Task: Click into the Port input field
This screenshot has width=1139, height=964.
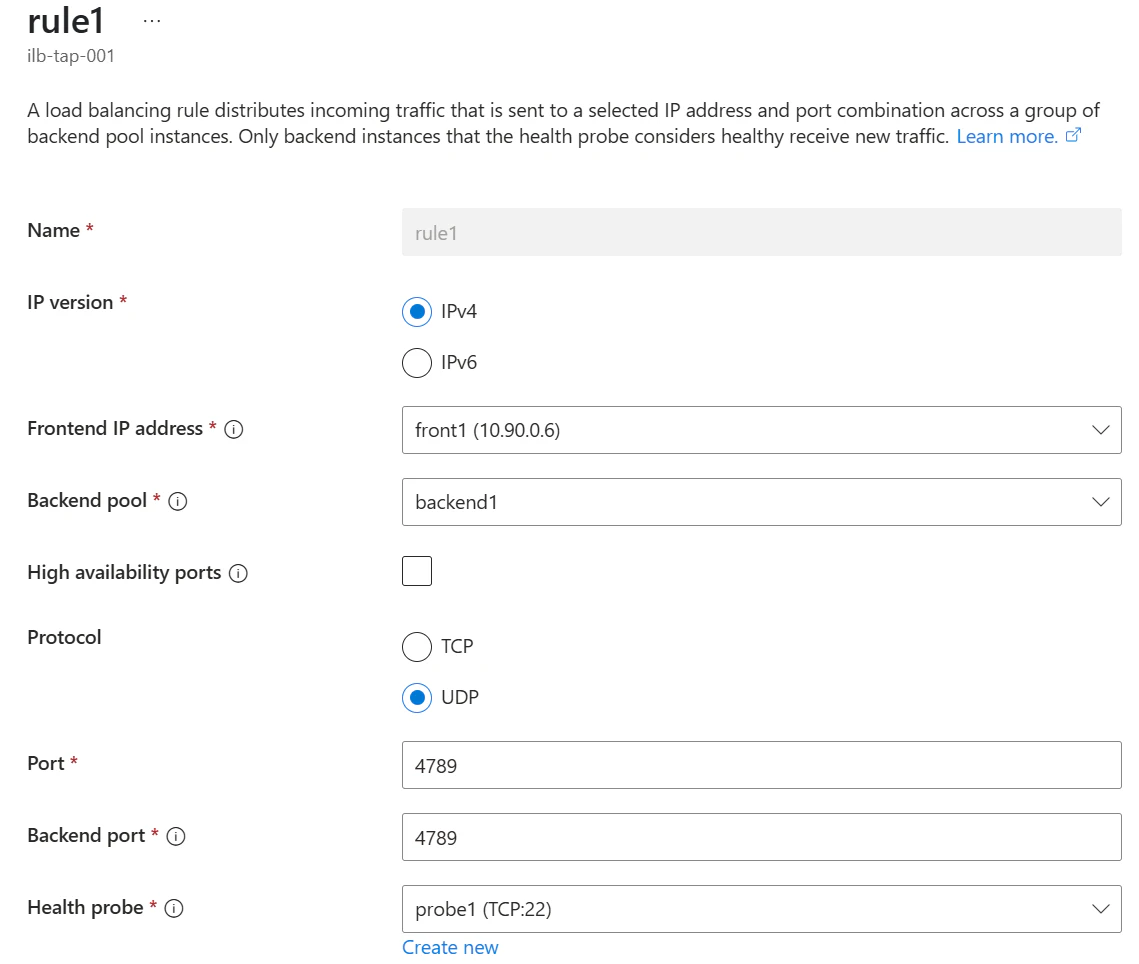Action: click(761, 765)
